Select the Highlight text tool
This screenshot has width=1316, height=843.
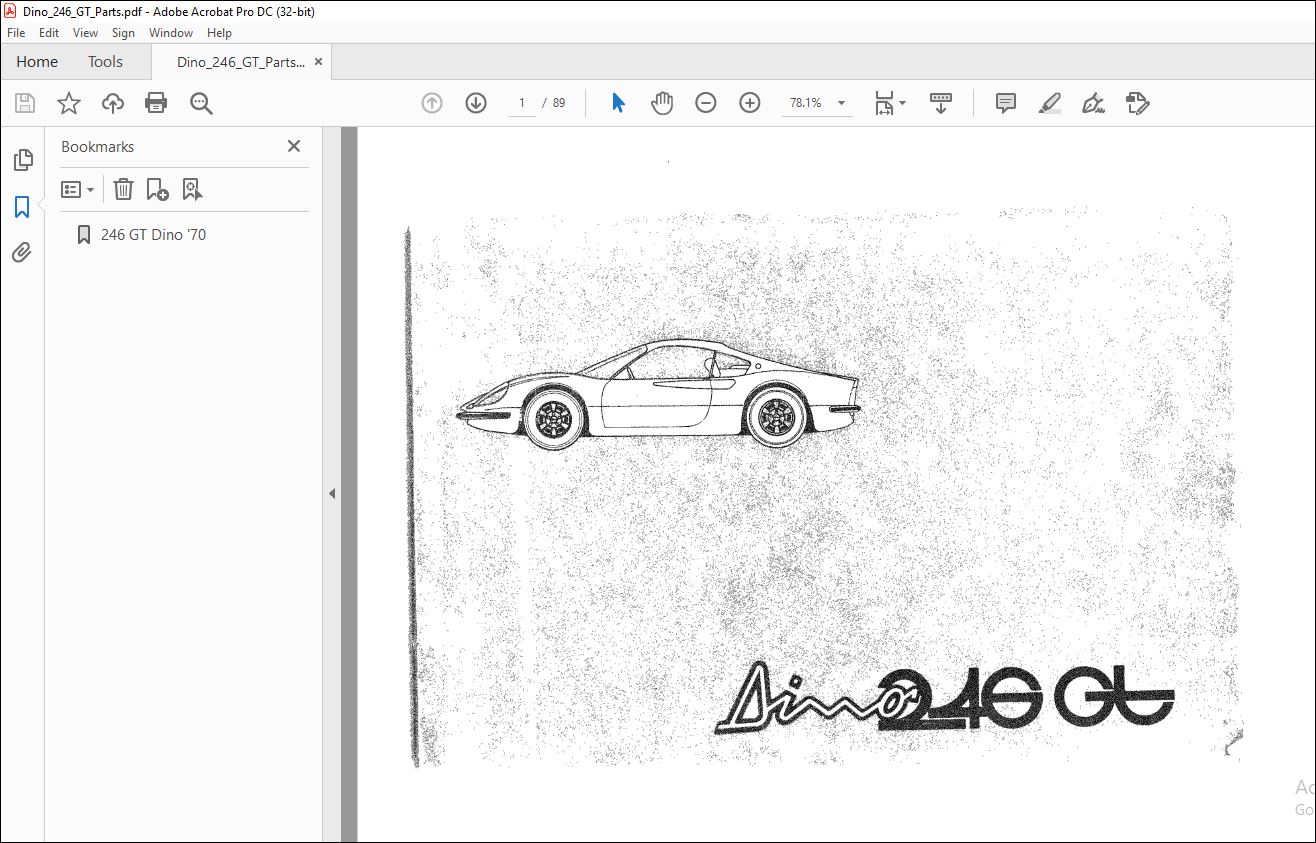[x=1049, y=103]
